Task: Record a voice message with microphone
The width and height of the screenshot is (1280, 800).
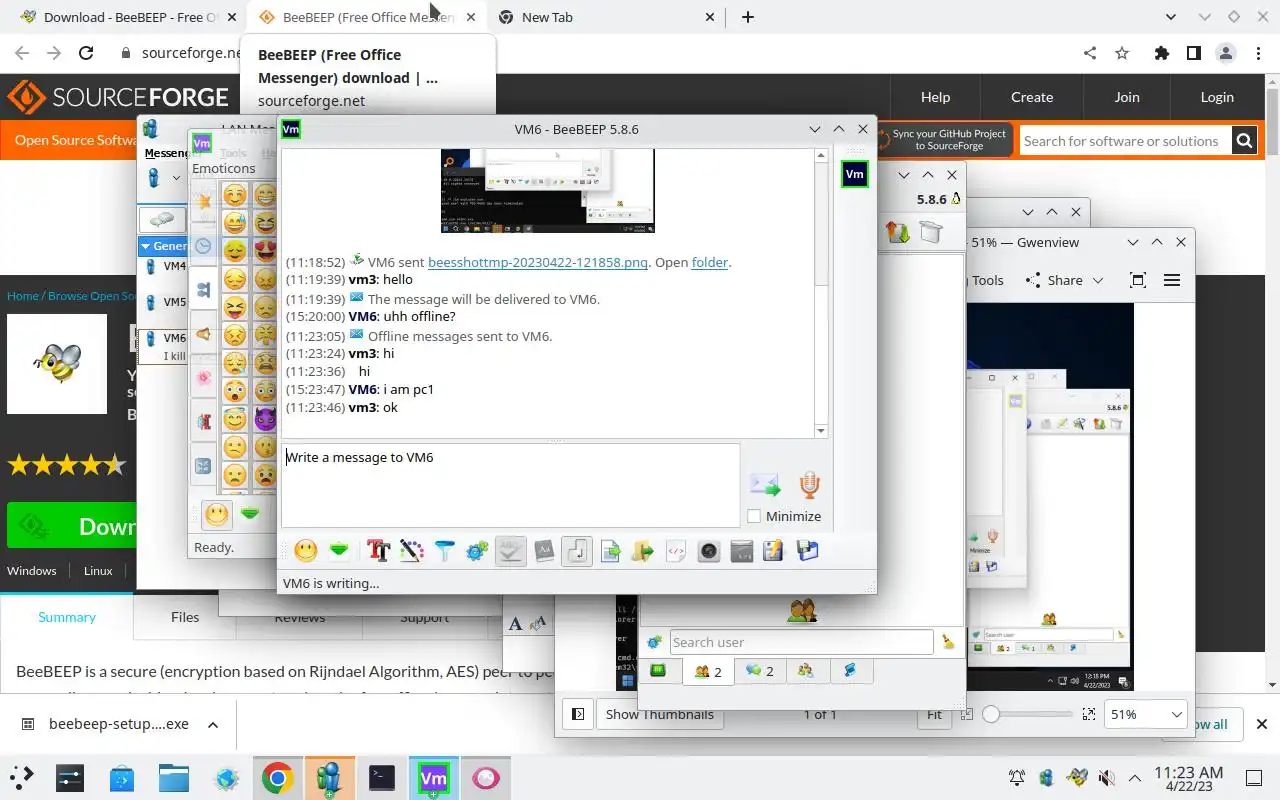Action: click(809, 485)
